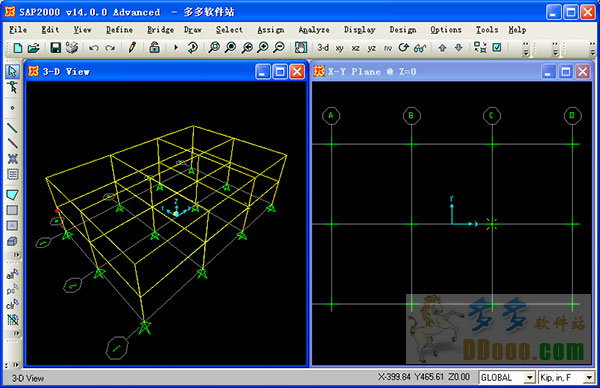Move down in list with the down arrow
The width and height of the screenshot is (600, 388).
(458, 48)
